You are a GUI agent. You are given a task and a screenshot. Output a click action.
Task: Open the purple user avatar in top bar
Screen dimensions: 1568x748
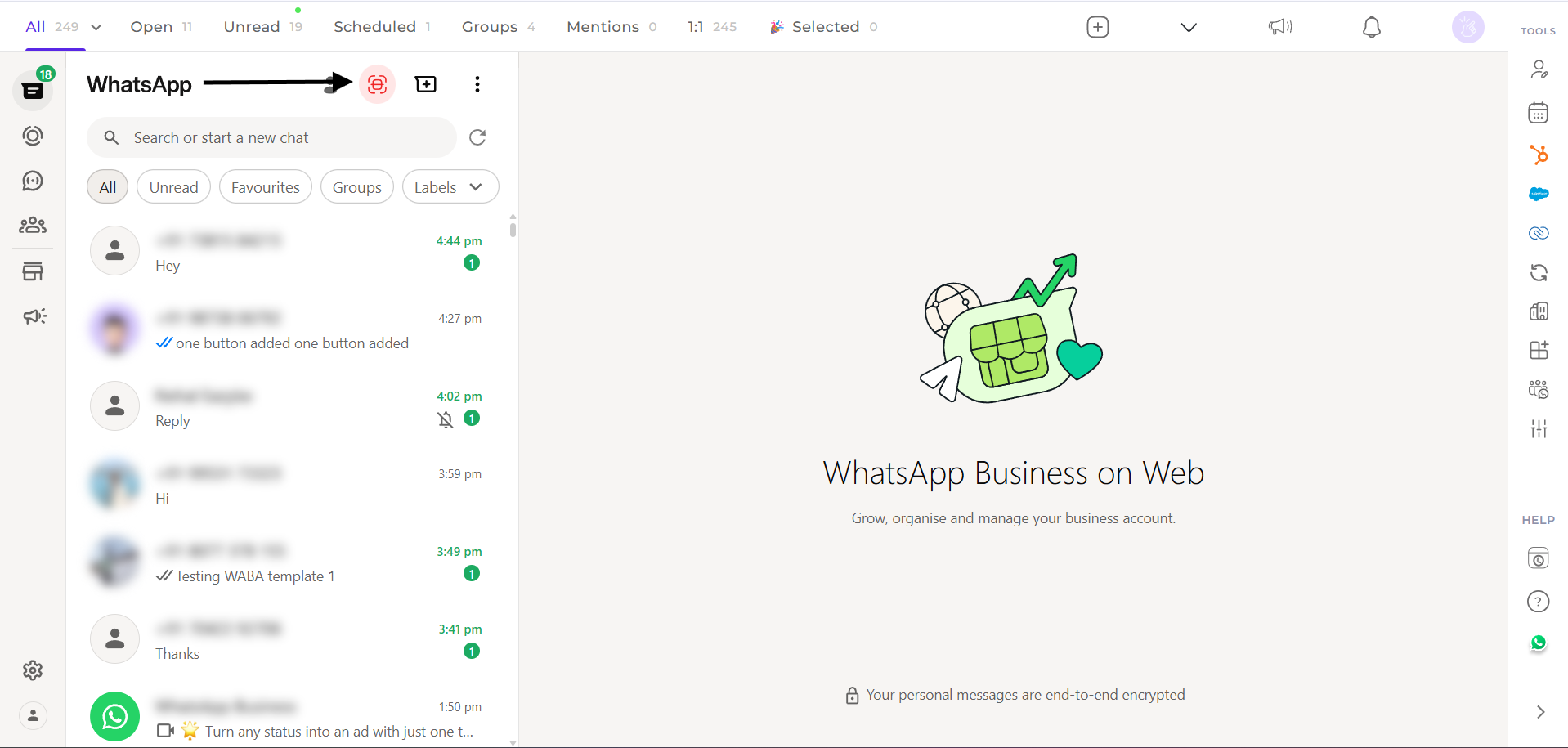click(1468, 27)
